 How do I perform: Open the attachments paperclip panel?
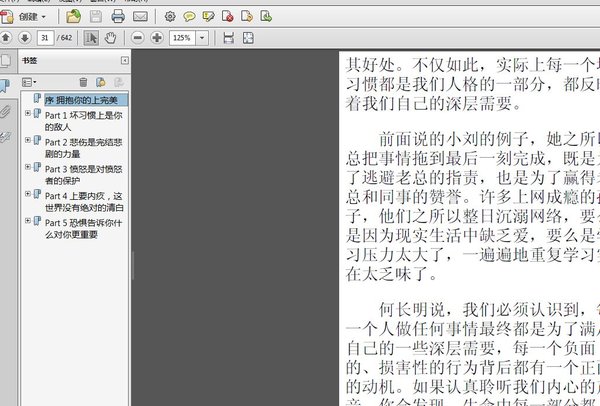point(5,112)
